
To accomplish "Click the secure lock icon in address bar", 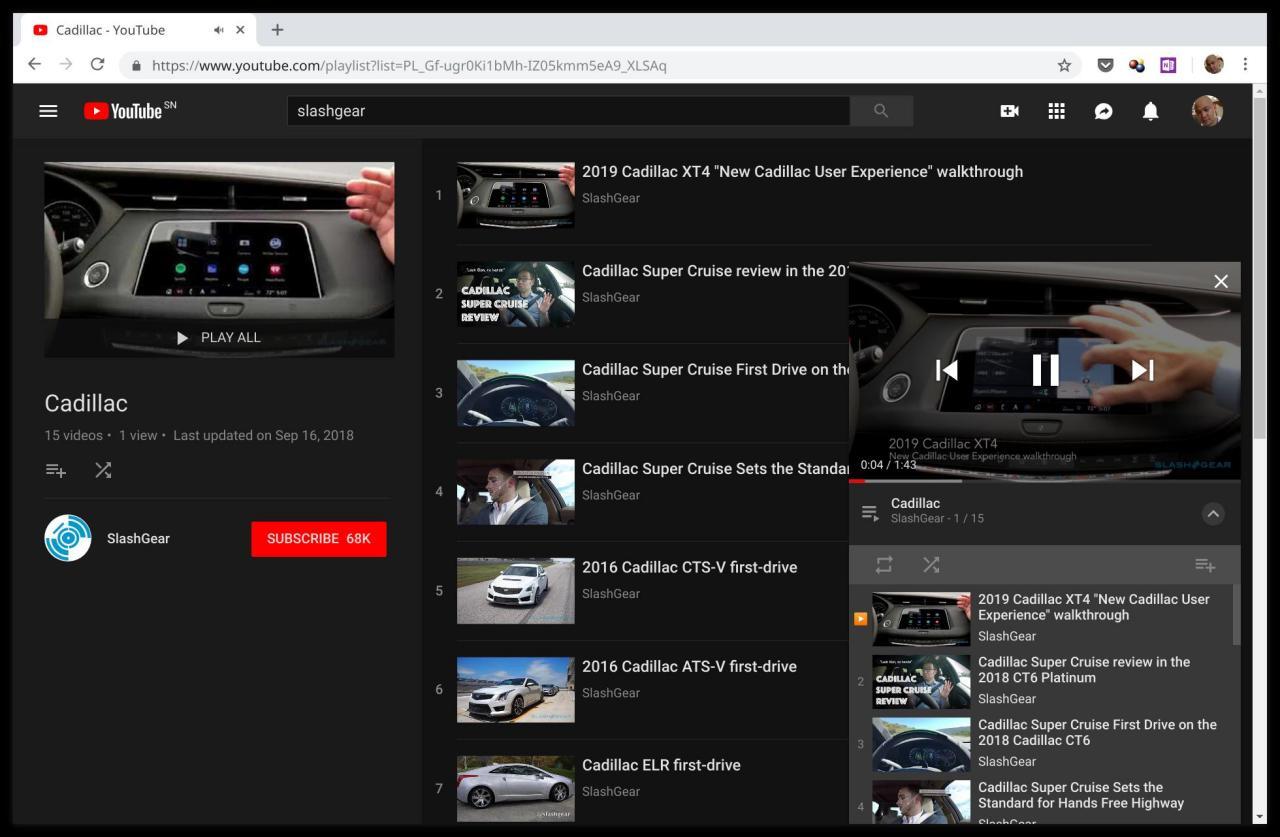I will tap(137, 65).
